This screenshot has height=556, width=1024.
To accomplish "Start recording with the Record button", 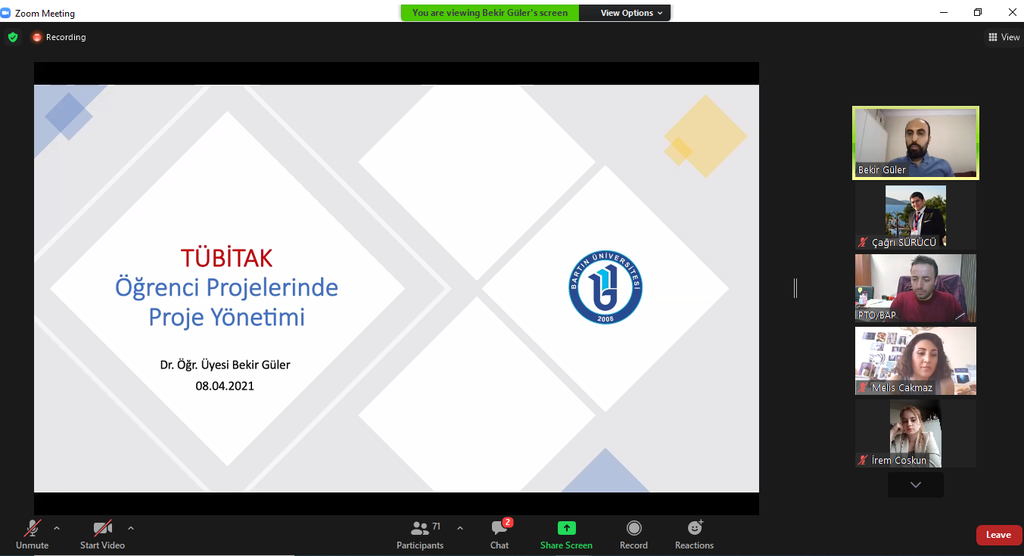I will [x=633, y=529].
